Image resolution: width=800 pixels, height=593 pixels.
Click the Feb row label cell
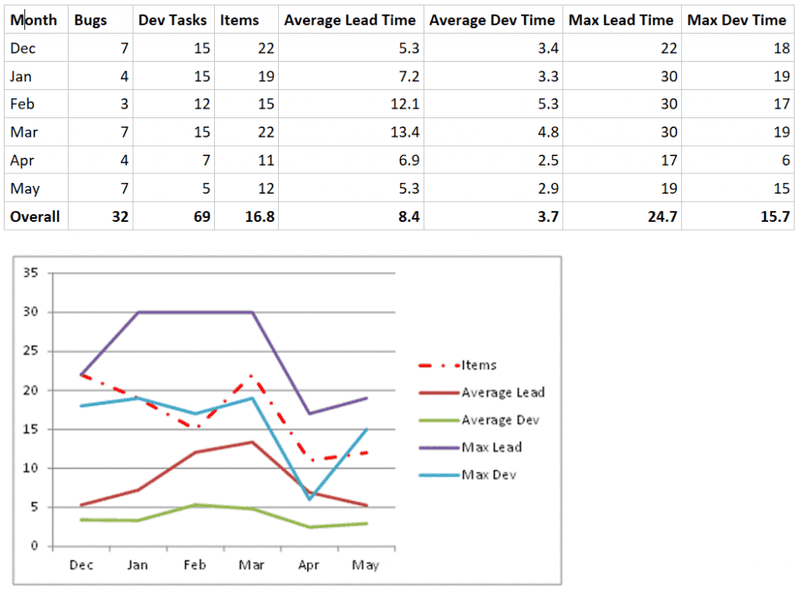(x=36, y=104)
